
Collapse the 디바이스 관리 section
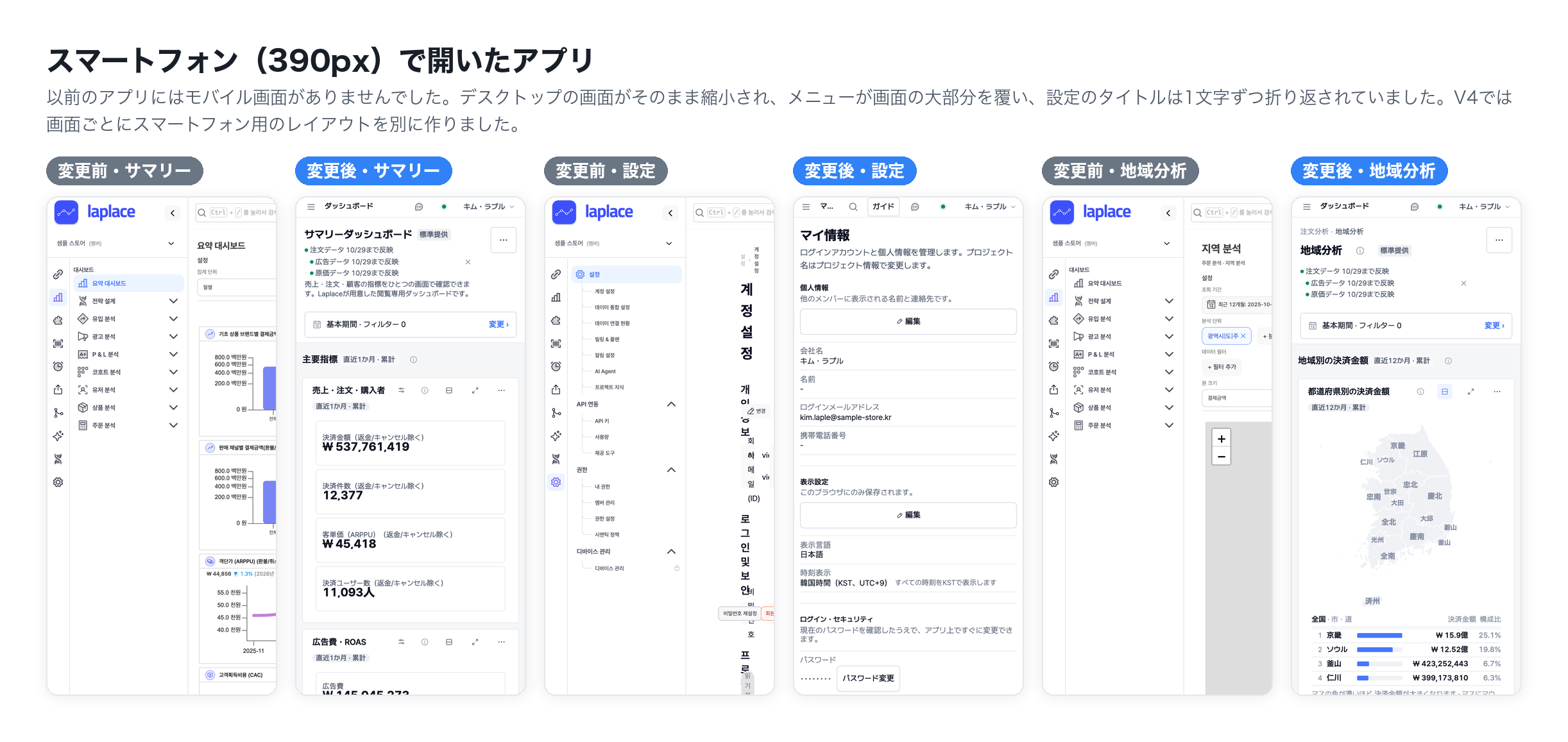[x=671, y=552]
